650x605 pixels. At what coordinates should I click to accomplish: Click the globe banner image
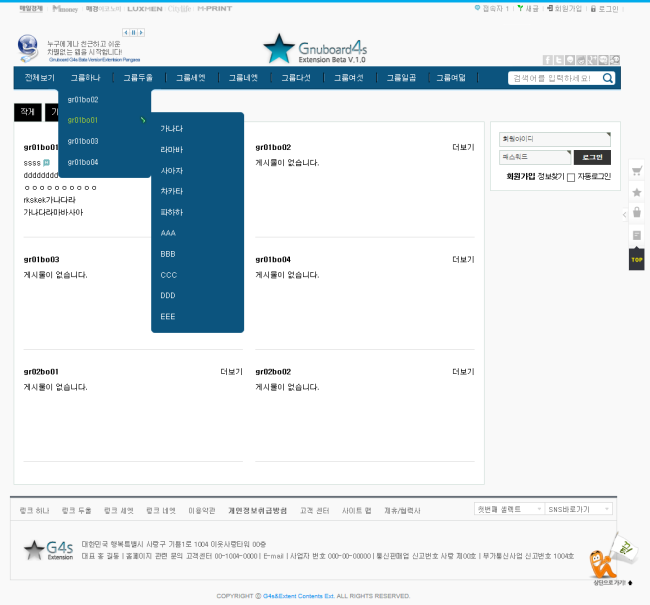coord(28,48)
